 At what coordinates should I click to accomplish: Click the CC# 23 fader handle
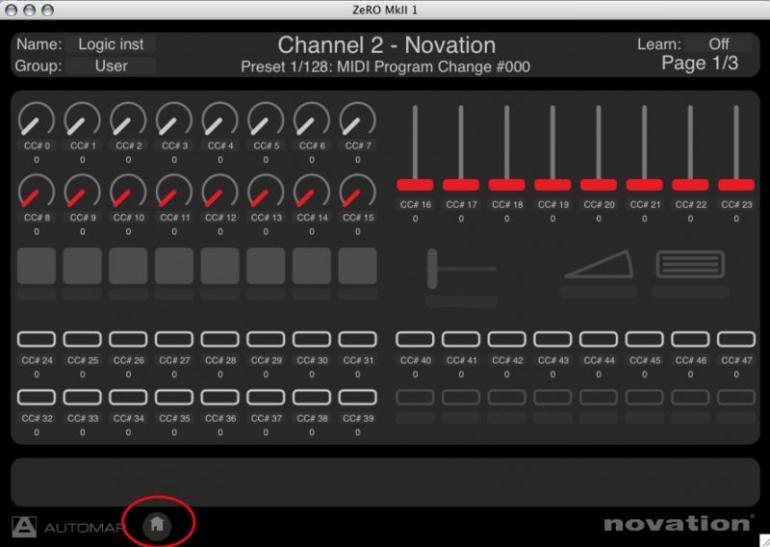tap(736, 185)
